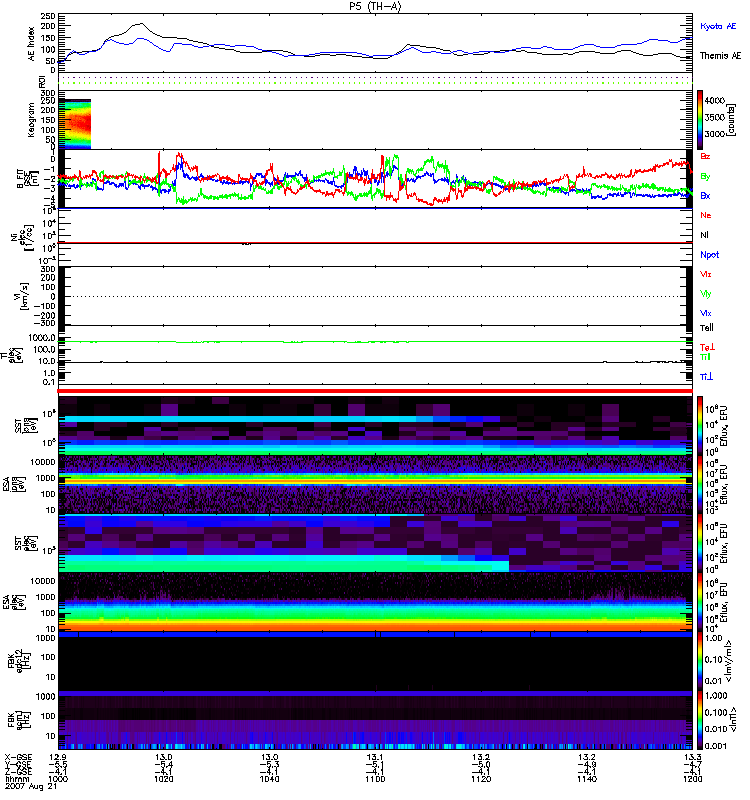Click the 1140 time axis tick label

[586, 781]
